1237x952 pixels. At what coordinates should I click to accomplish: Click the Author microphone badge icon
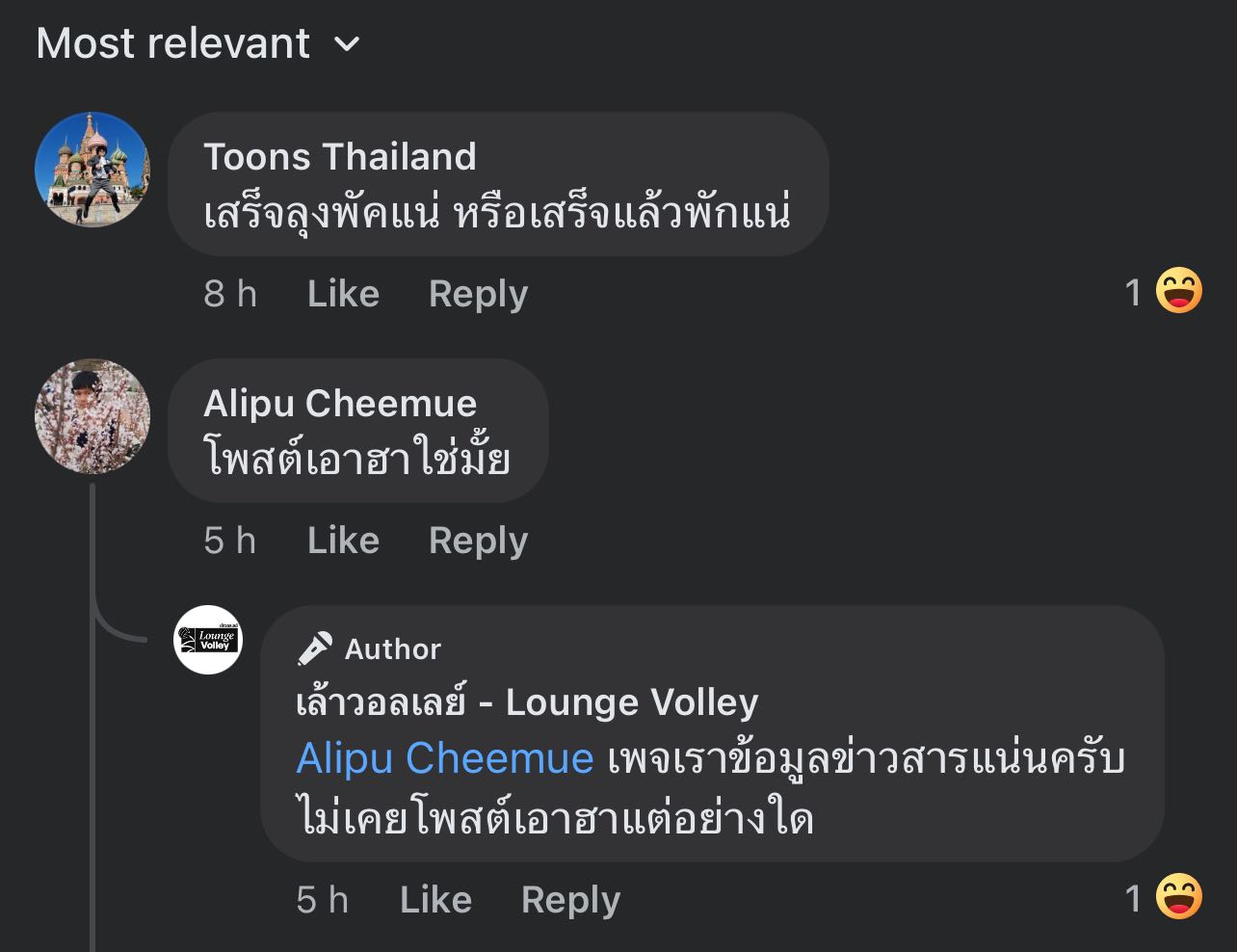tap(314, 648)
